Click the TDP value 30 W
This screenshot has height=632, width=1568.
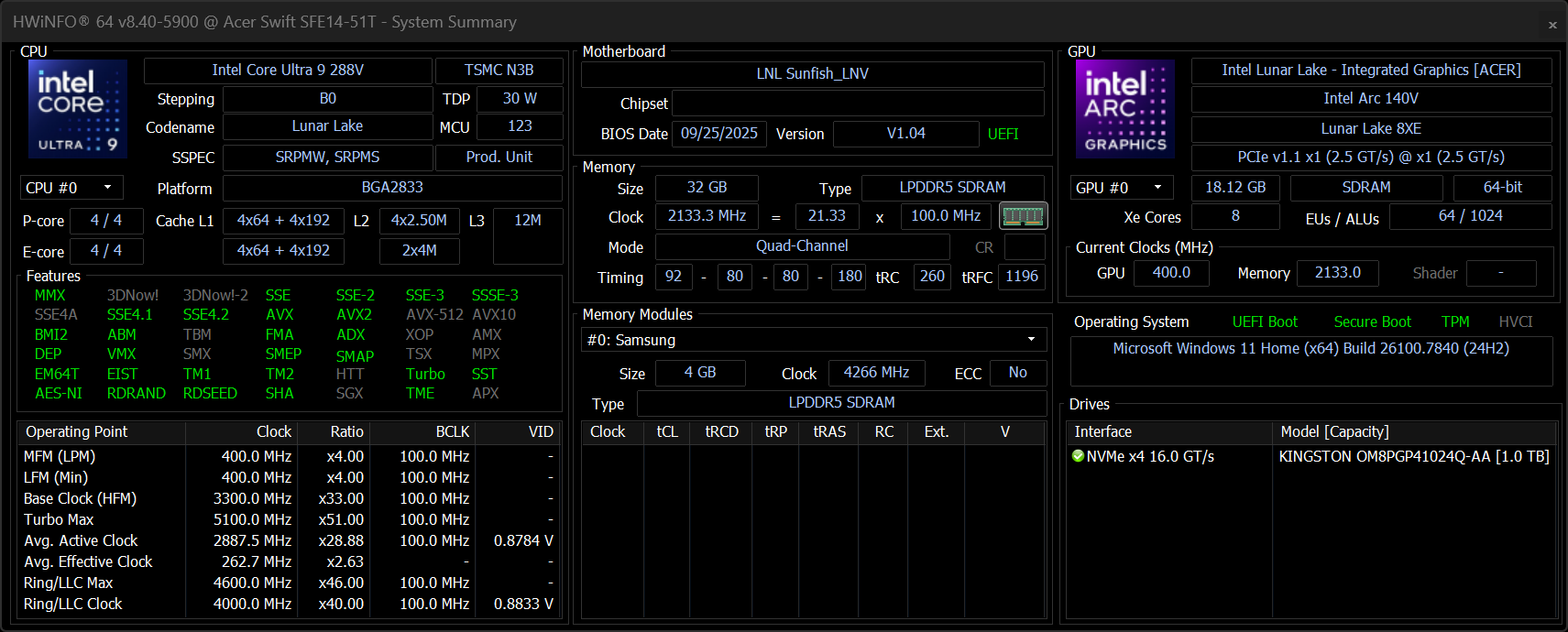pos(520,99)
